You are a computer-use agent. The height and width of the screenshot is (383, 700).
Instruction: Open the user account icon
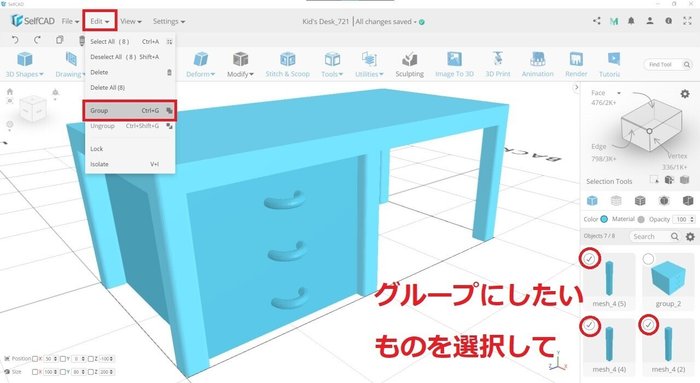pyautogui.click(x=650, y=21)
